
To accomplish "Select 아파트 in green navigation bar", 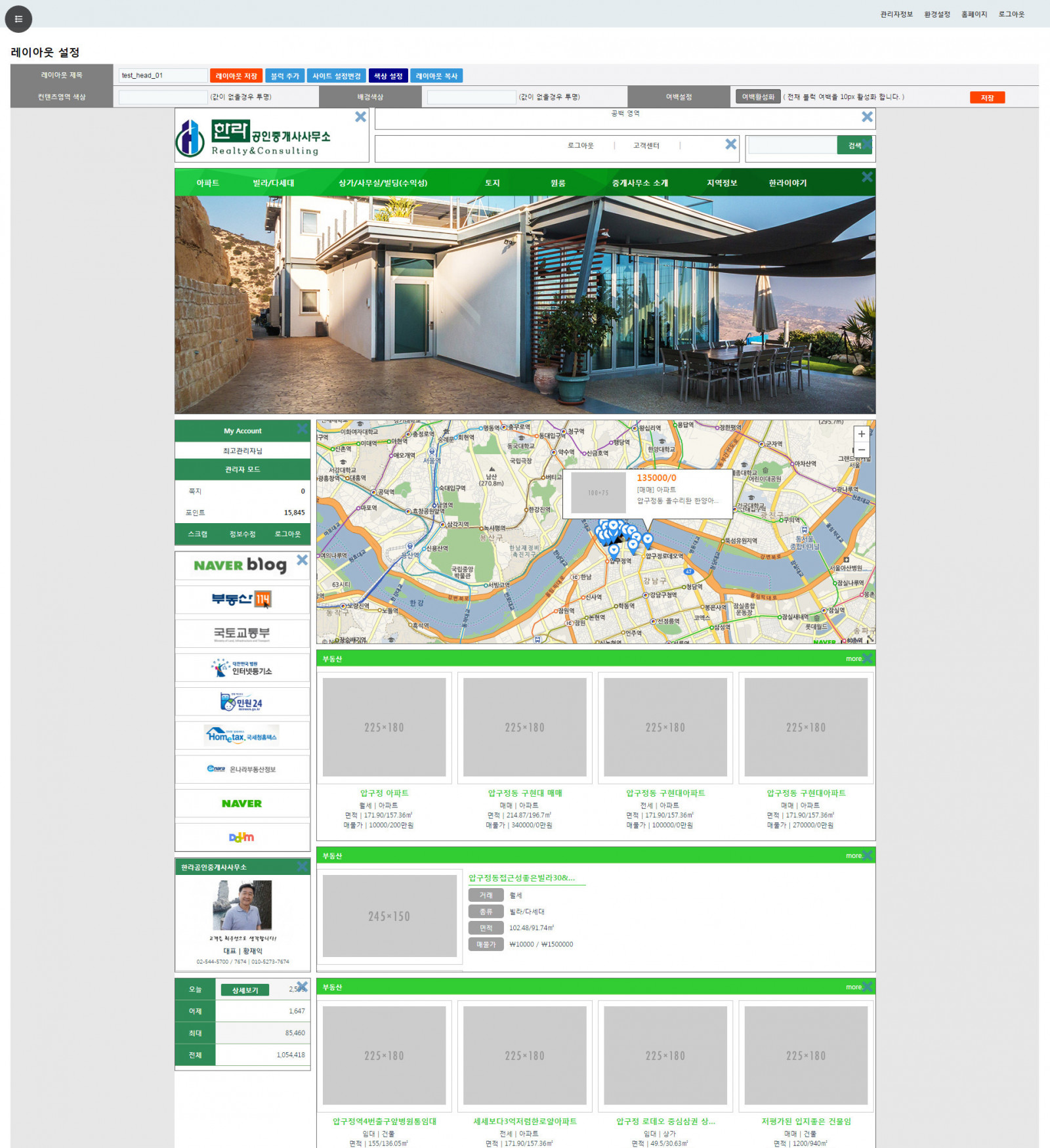I will (x=207, y=183).
